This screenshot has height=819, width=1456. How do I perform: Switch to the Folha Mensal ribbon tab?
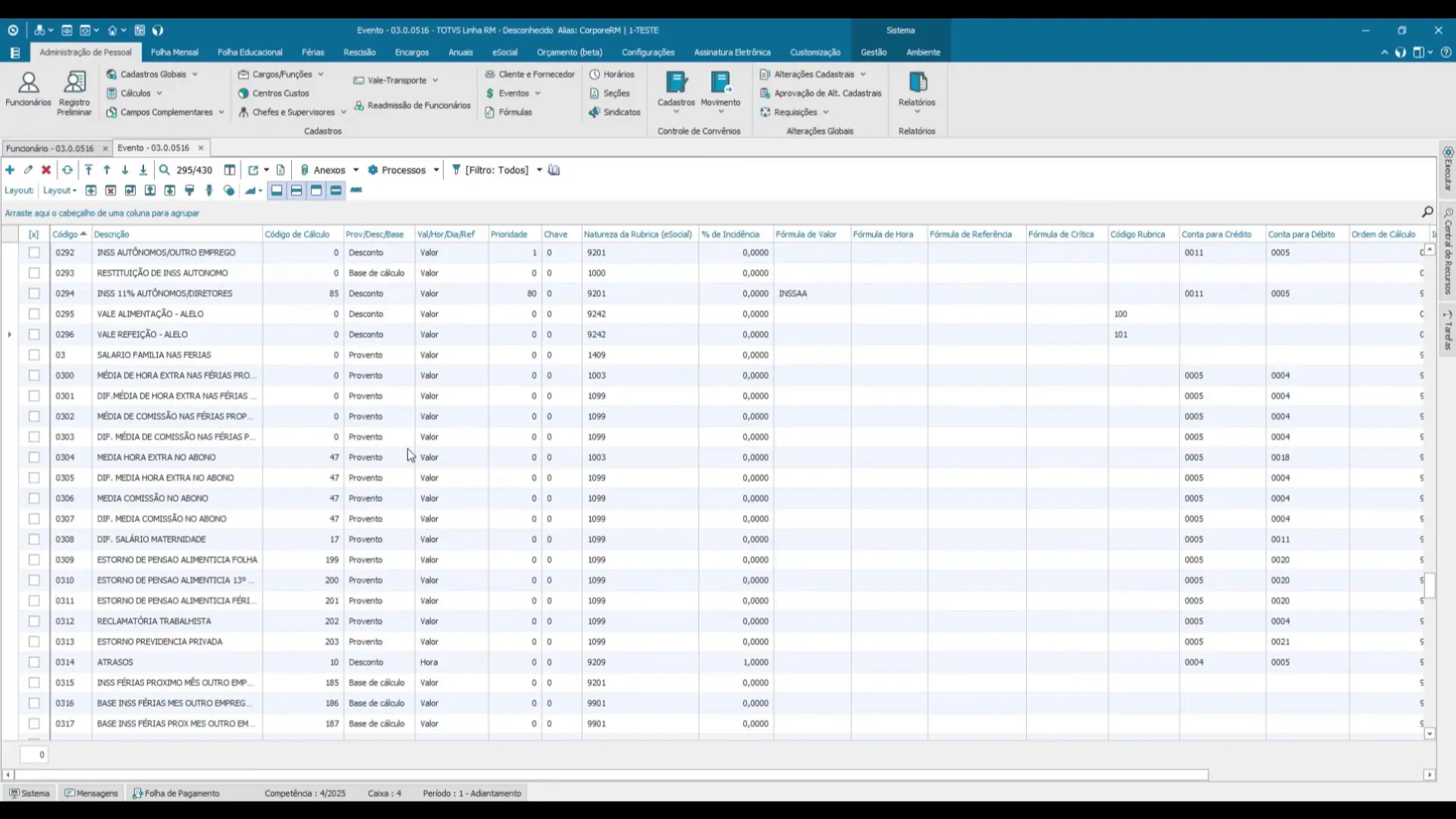point(174,52)
